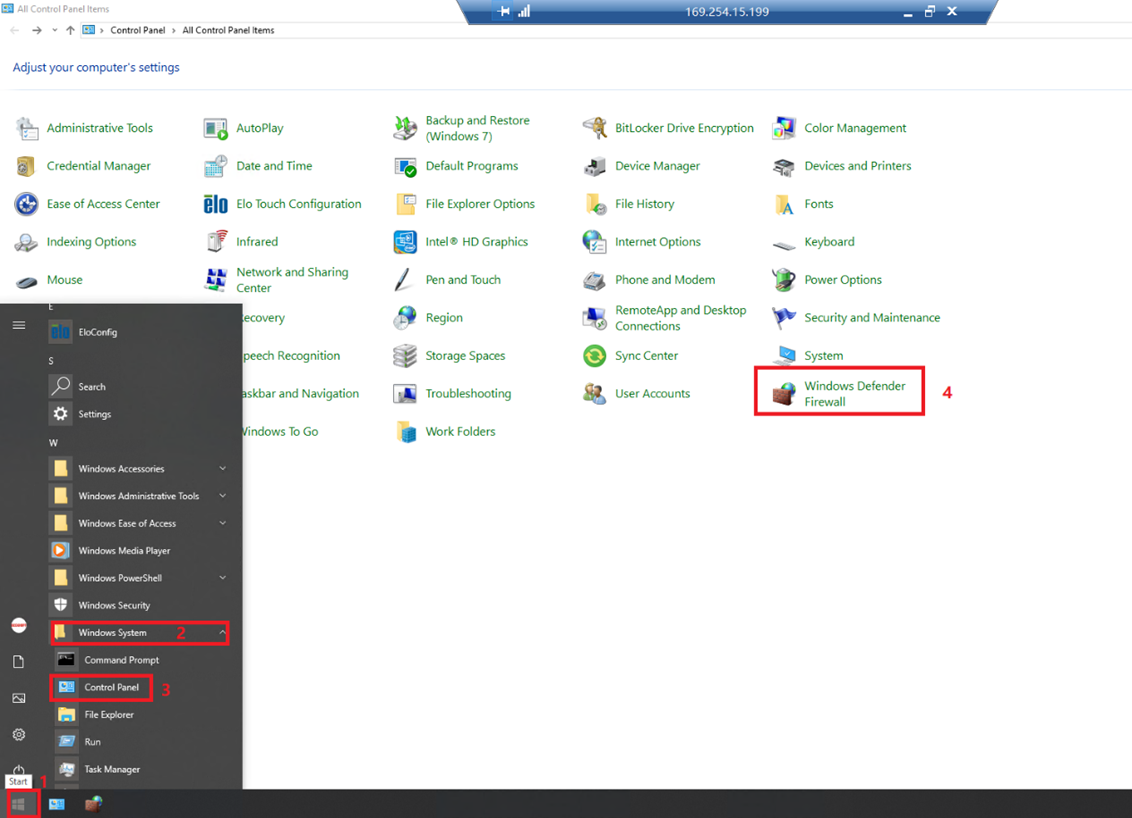The image size is (1132, 818).
Task: Expand Windows Administrative Tools chevron
Action: click(223, 496)
